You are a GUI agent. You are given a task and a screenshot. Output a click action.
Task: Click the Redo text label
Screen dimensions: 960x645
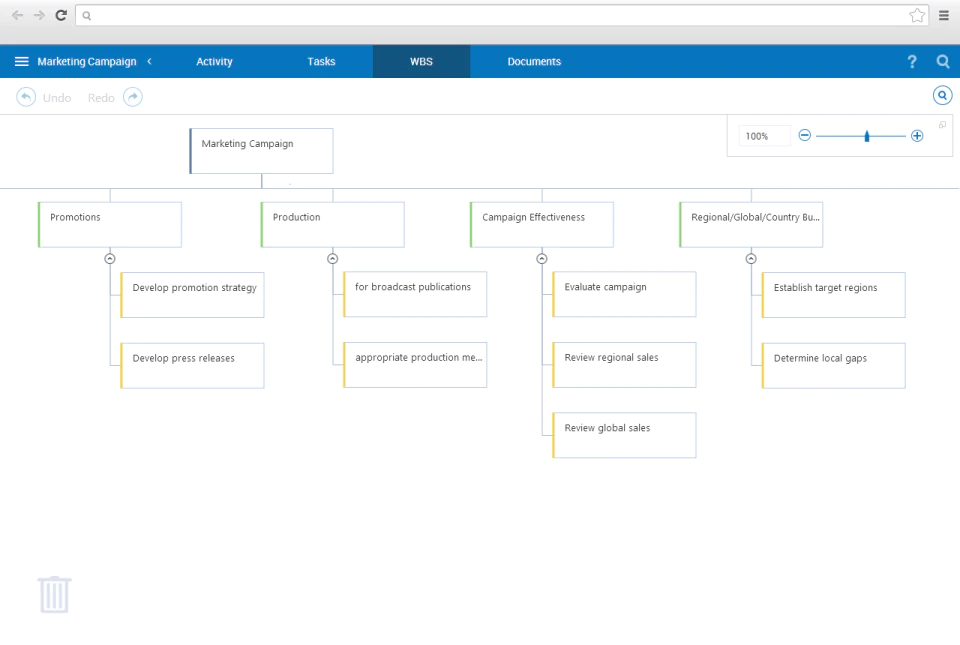pos(101,98)
